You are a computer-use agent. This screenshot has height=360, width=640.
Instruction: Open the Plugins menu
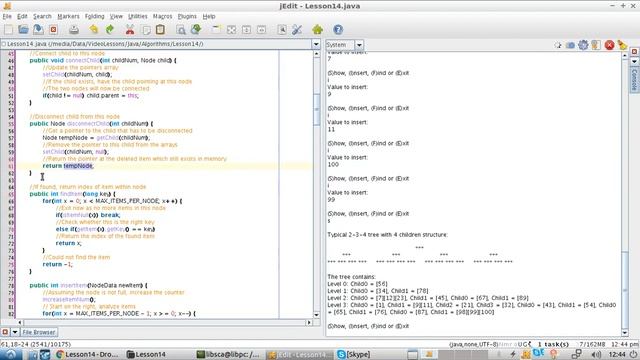pyautogui.click(x=187, y=16)
